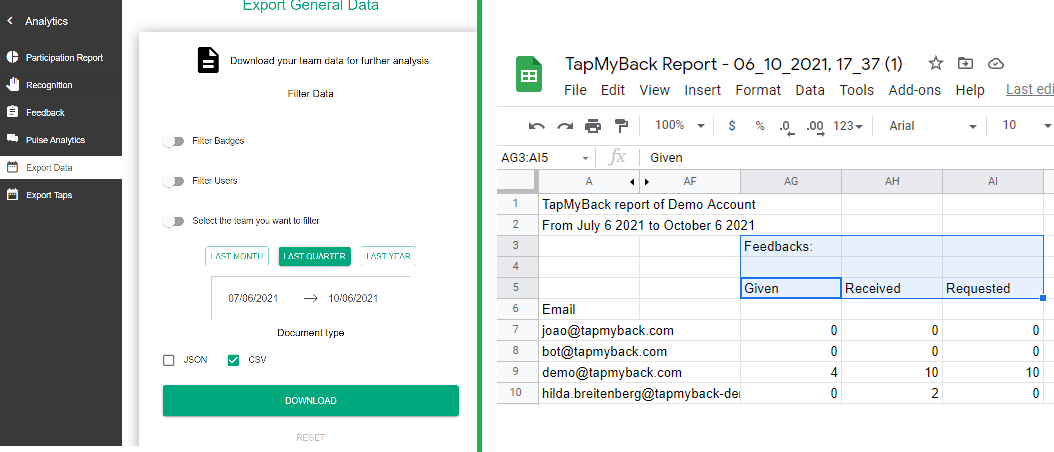Click the formula bar showing Given
Screen dimensions: 1054x452
[847, 158]
